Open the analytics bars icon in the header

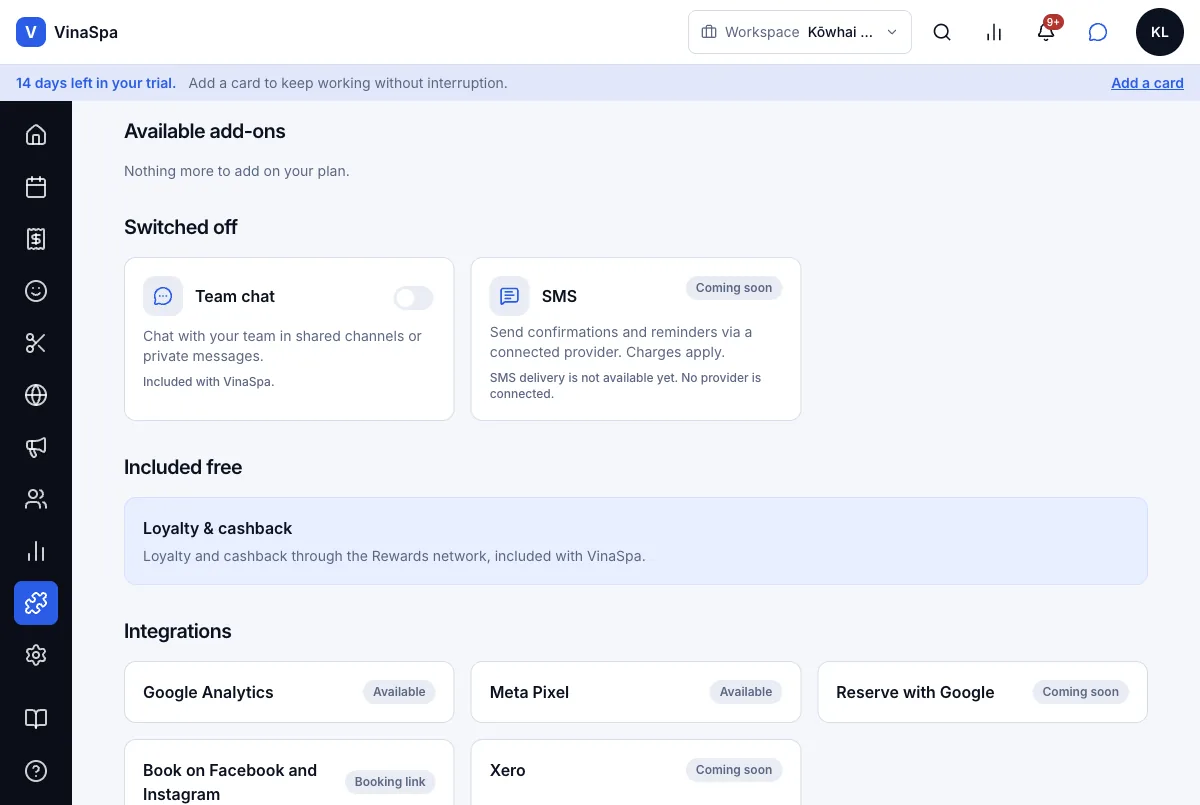click(994, 32)
